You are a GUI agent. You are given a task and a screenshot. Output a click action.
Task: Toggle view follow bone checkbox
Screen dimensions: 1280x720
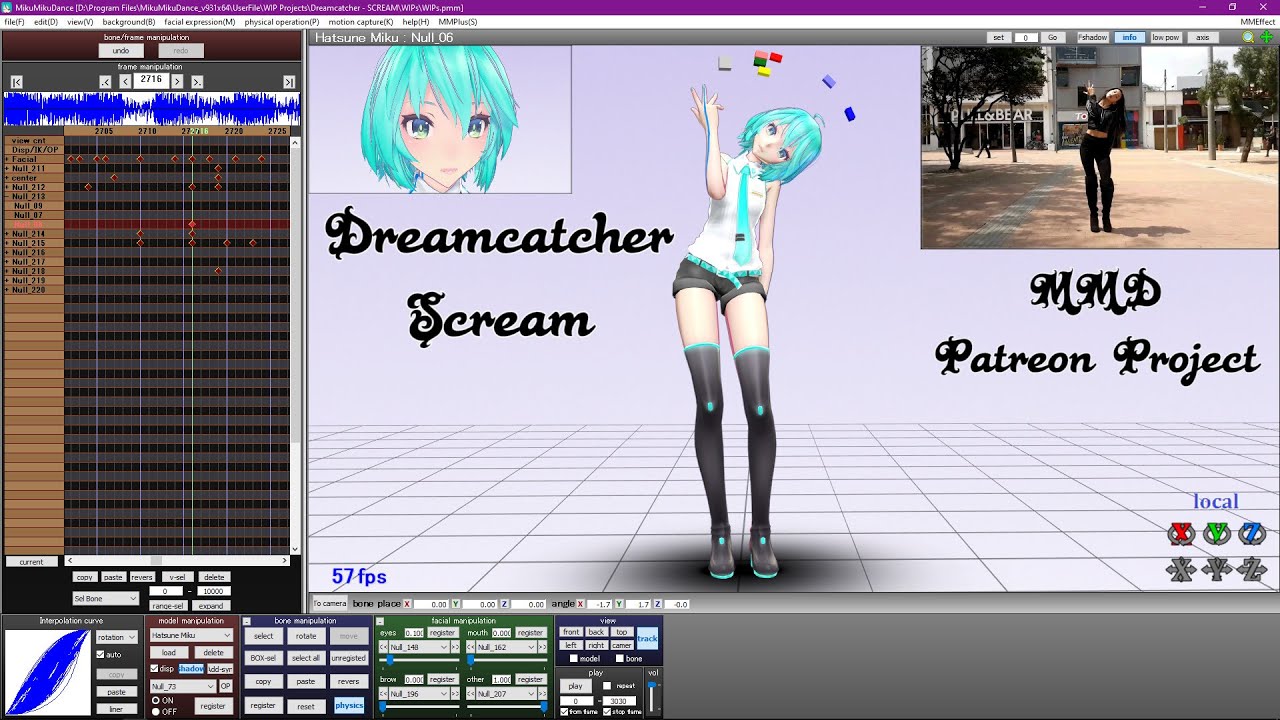coord(619,659)
